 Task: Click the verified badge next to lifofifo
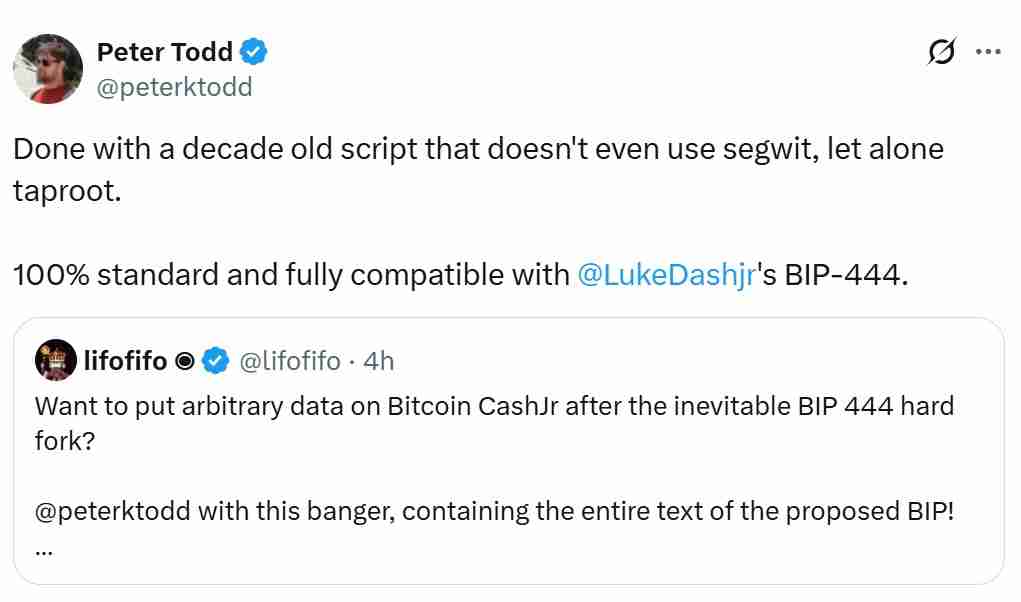click(x=214, y=361)
